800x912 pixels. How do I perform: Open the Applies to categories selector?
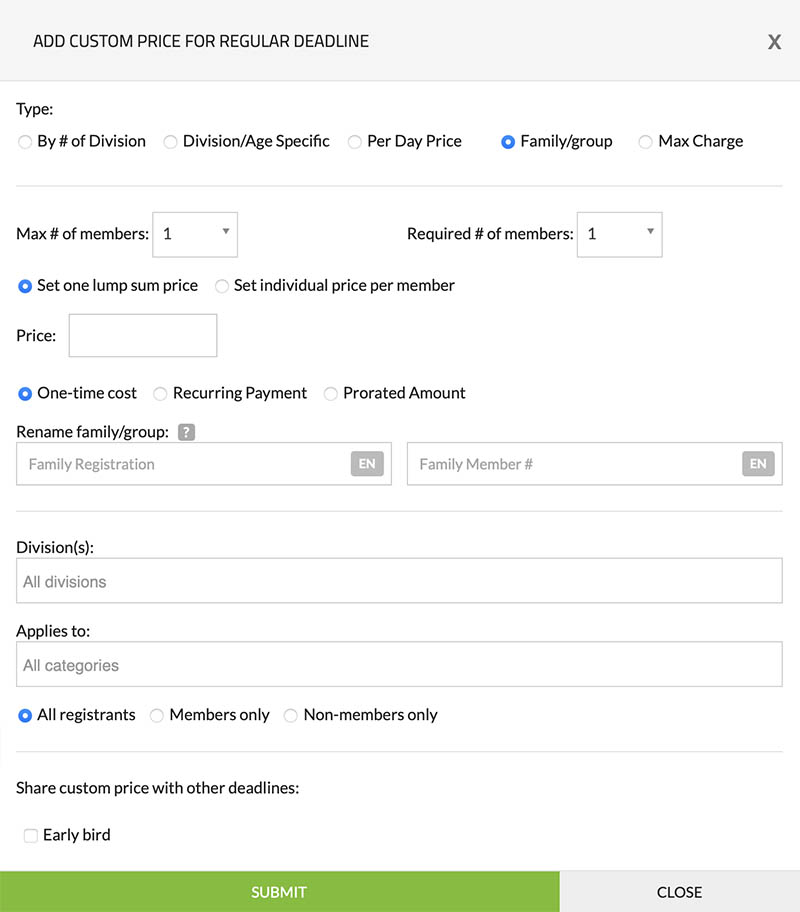(x=399, y=665)
